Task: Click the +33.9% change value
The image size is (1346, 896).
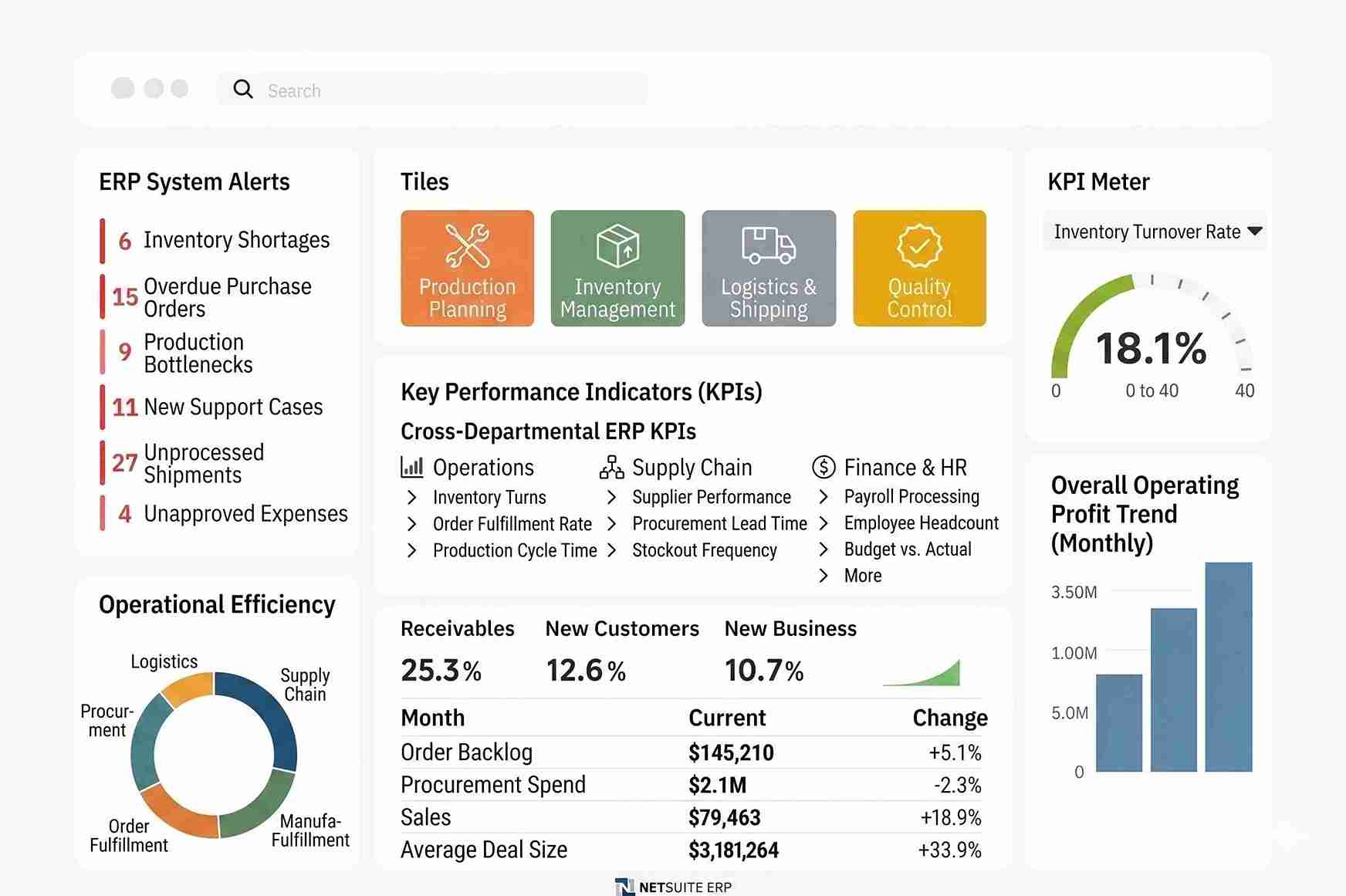Action: [949, 850]
